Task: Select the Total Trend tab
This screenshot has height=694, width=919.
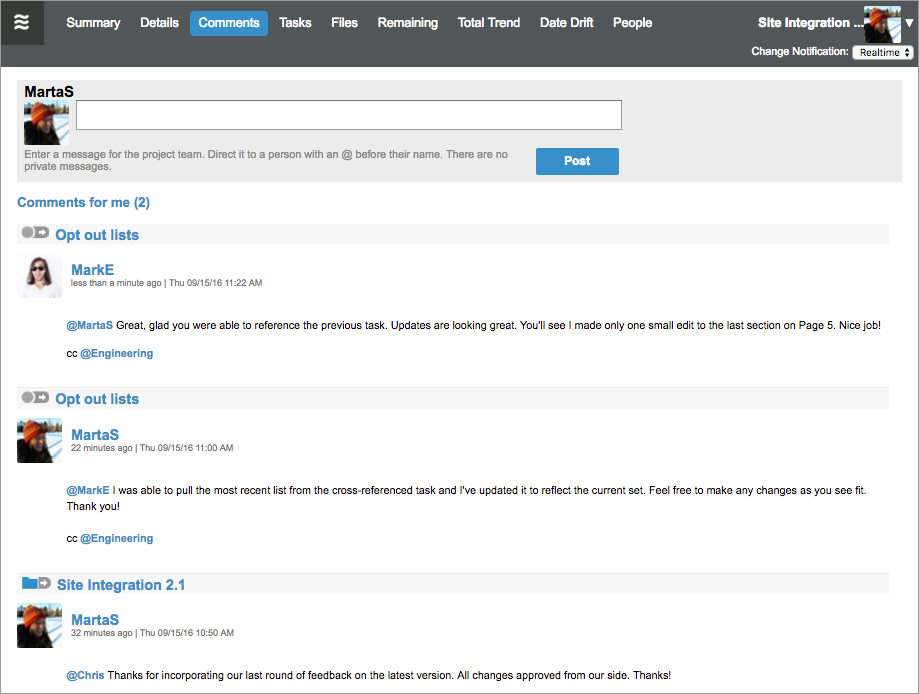Action: [x=488, y=23]
